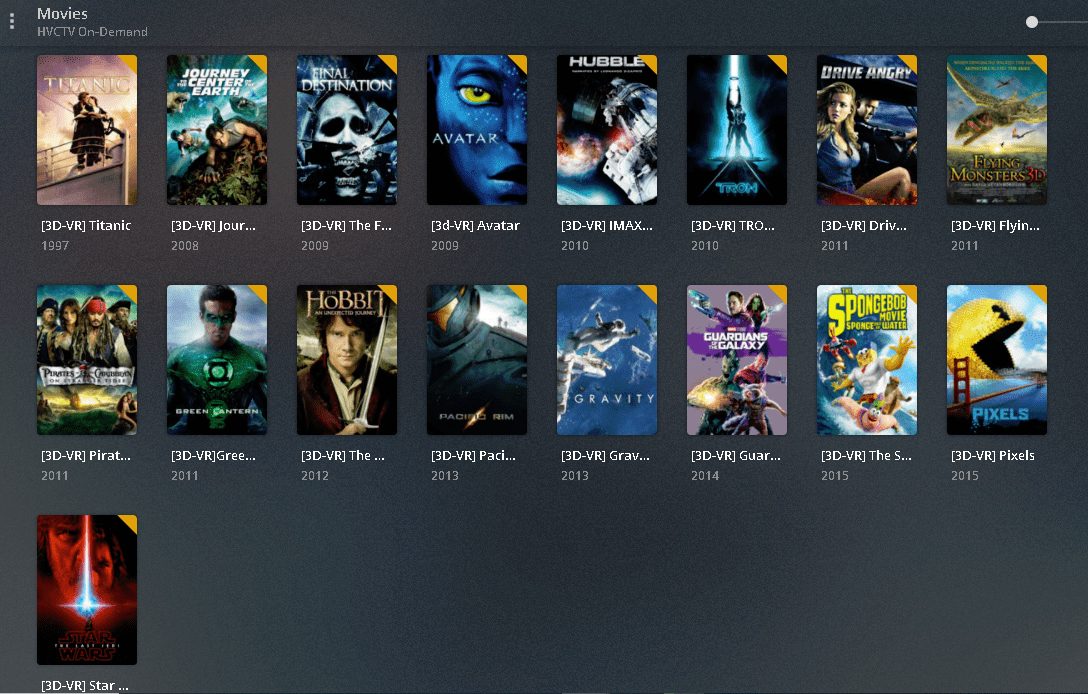Open the Pirates of the Caribbean poster
The height and width of the screenshot is (694, 1088).
pos(87,360)
